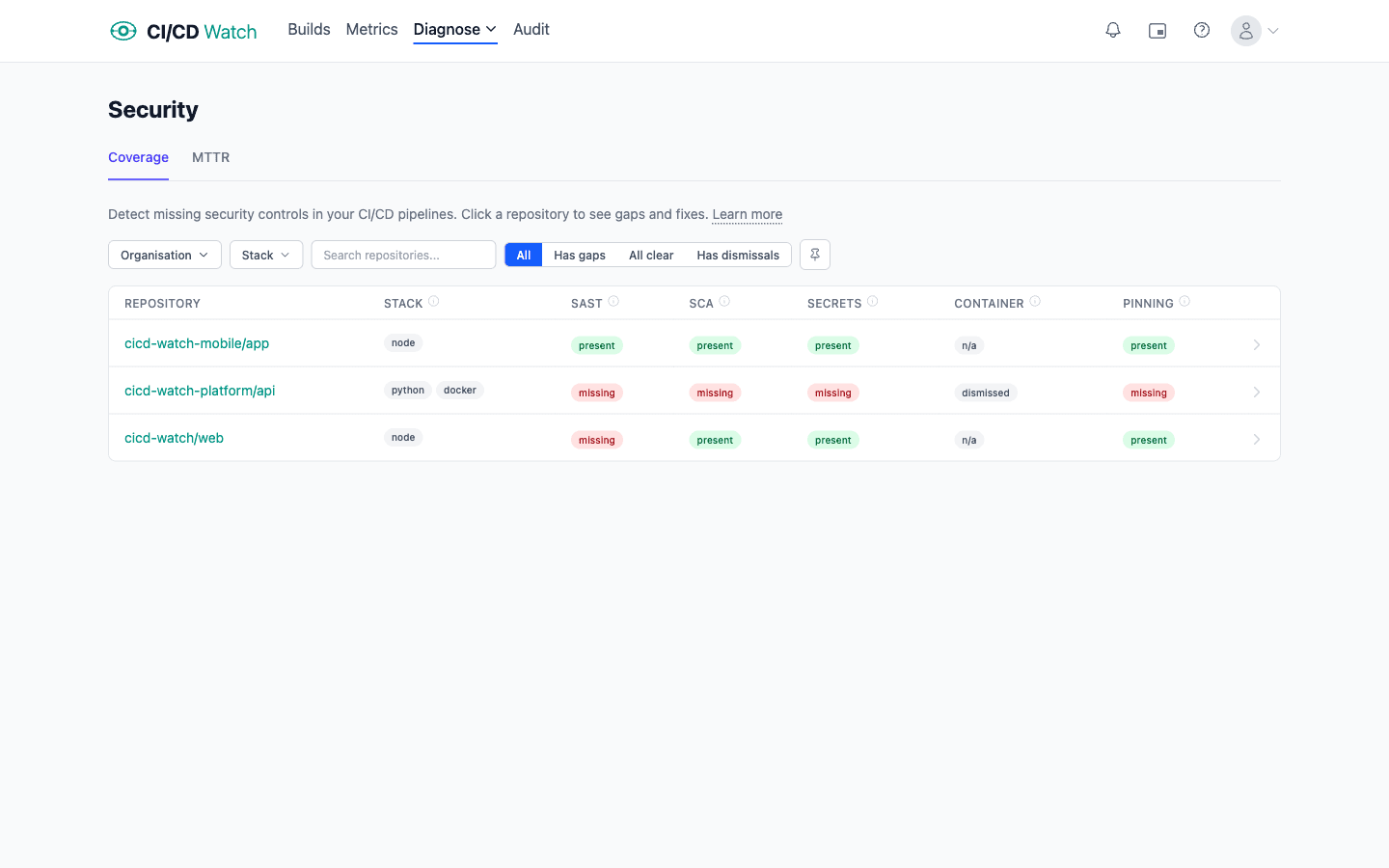Show info for the SAST column
This screenshot has width=1389, height=868.
click(x=613, y=302)
